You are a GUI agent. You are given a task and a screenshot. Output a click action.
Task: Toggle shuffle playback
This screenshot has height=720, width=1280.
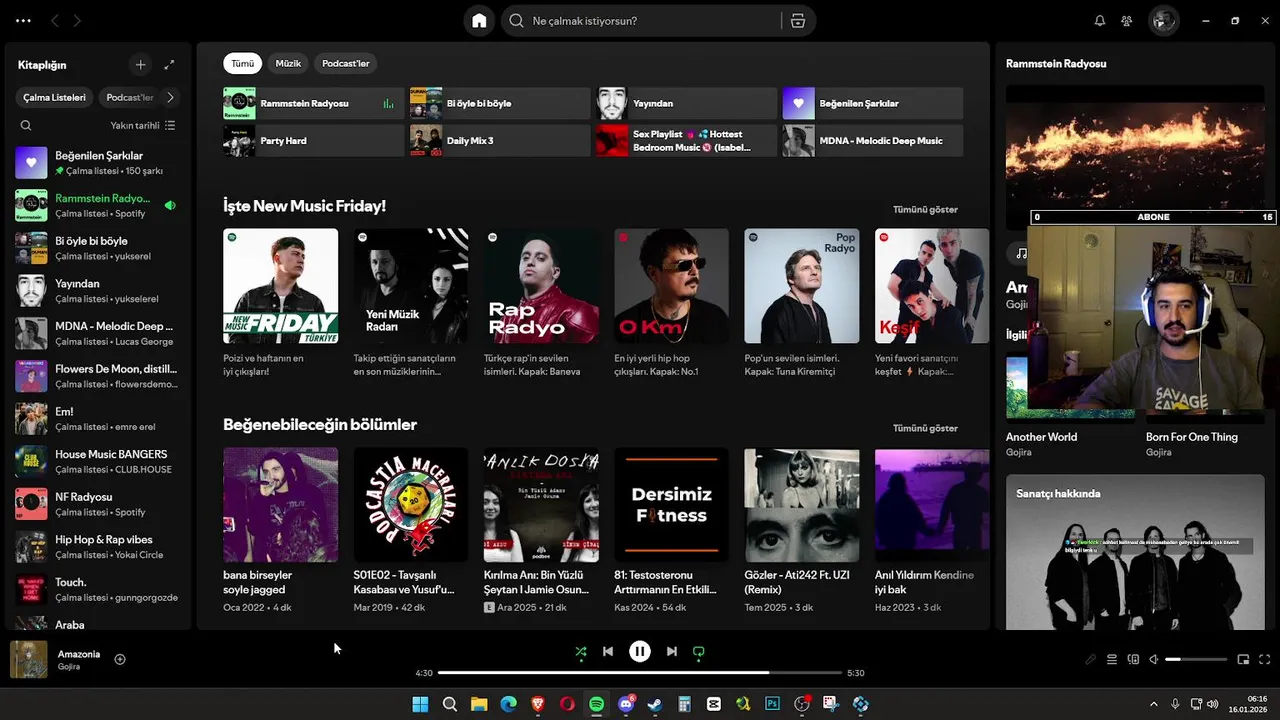click(581, 651)
